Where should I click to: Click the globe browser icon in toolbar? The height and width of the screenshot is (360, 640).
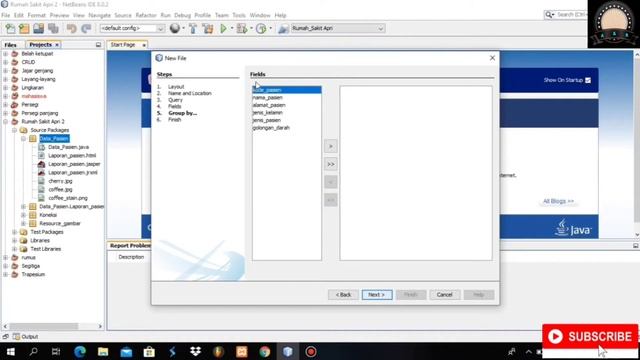point(175,28)
